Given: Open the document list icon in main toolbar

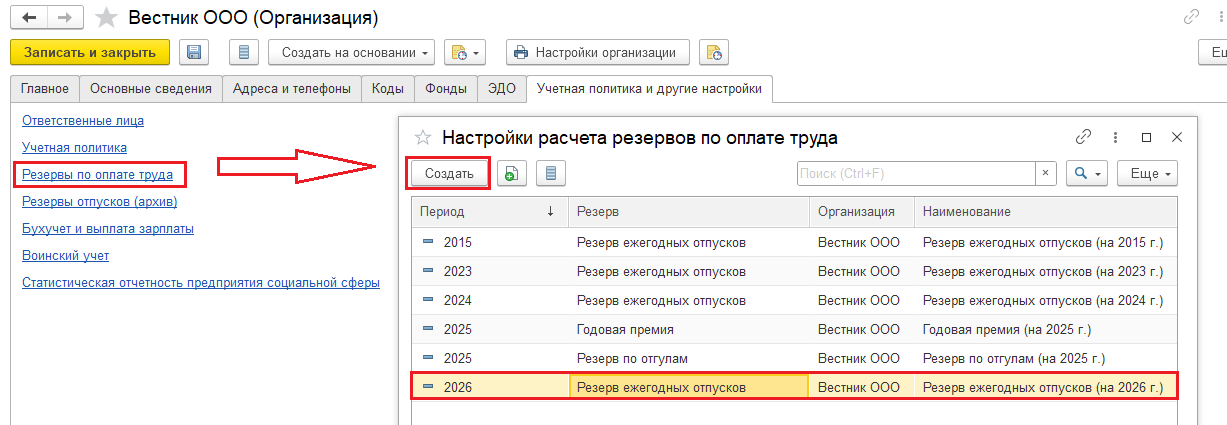Looking at the screenshot, I should [x=245, y=52].
